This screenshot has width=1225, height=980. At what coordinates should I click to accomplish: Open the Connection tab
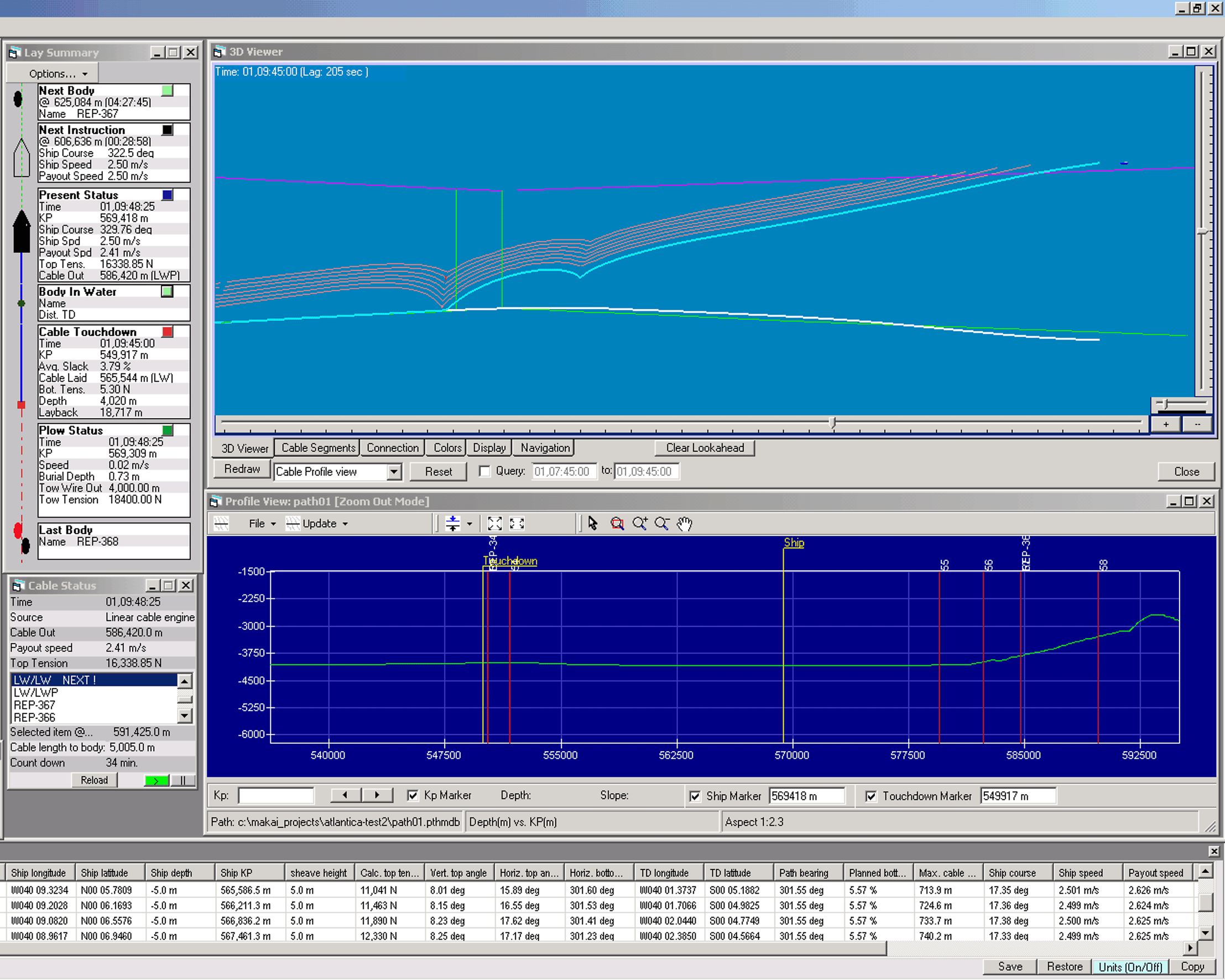pos(393,448)
